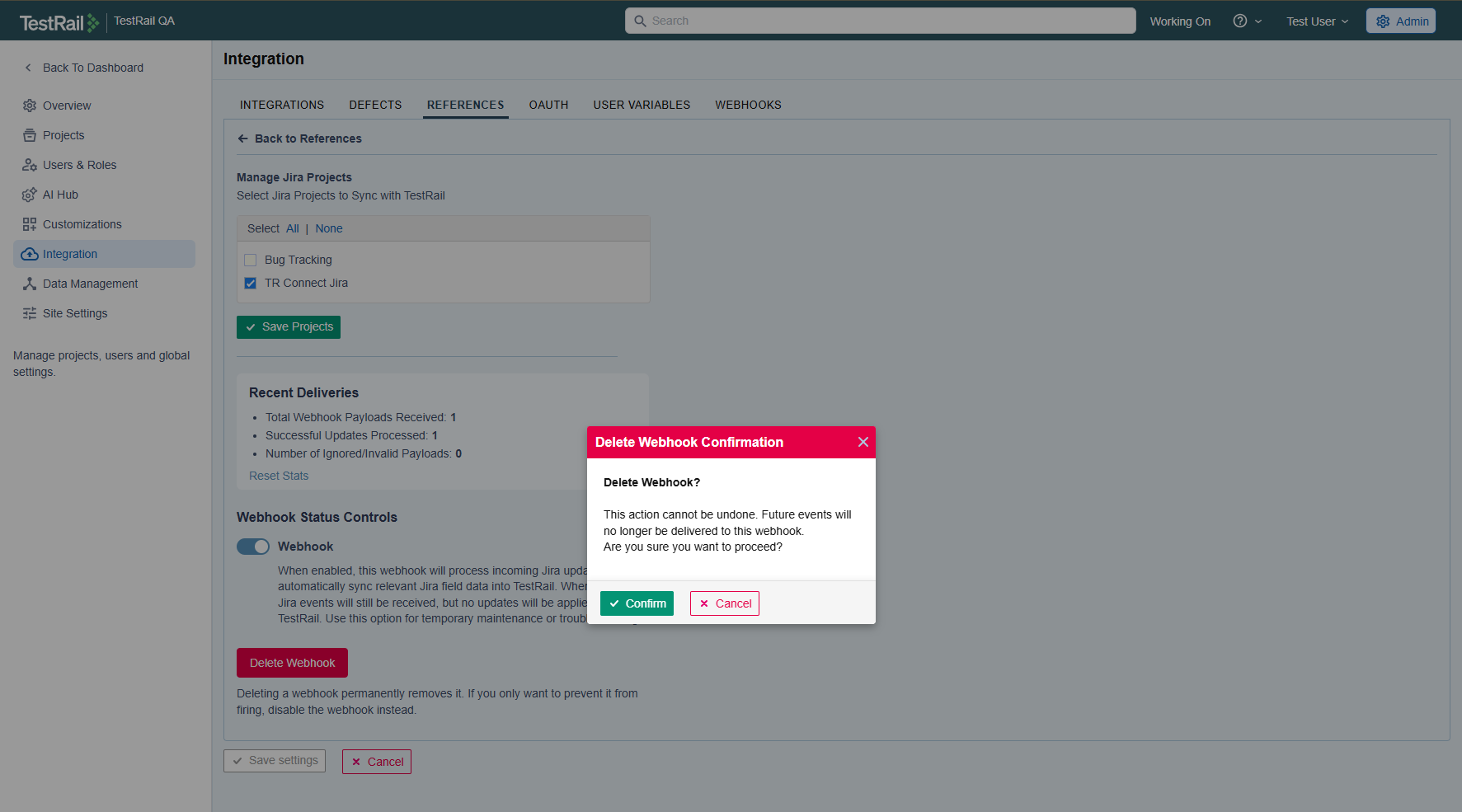
Task: Toggle the Webhook switch off
Action: (253, 547)
